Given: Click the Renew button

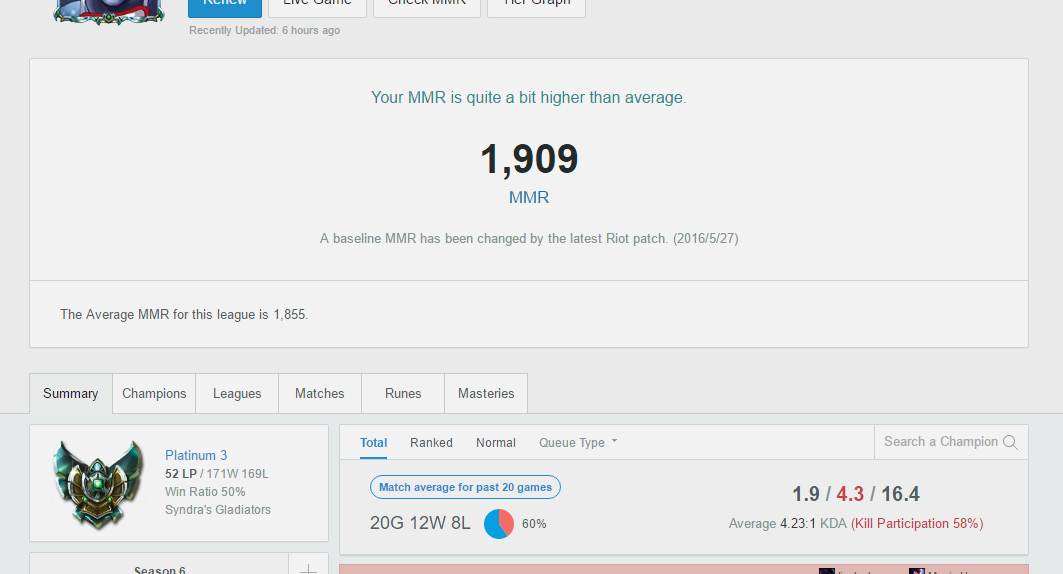Looking at the screenshot, I should coord(225,7).
